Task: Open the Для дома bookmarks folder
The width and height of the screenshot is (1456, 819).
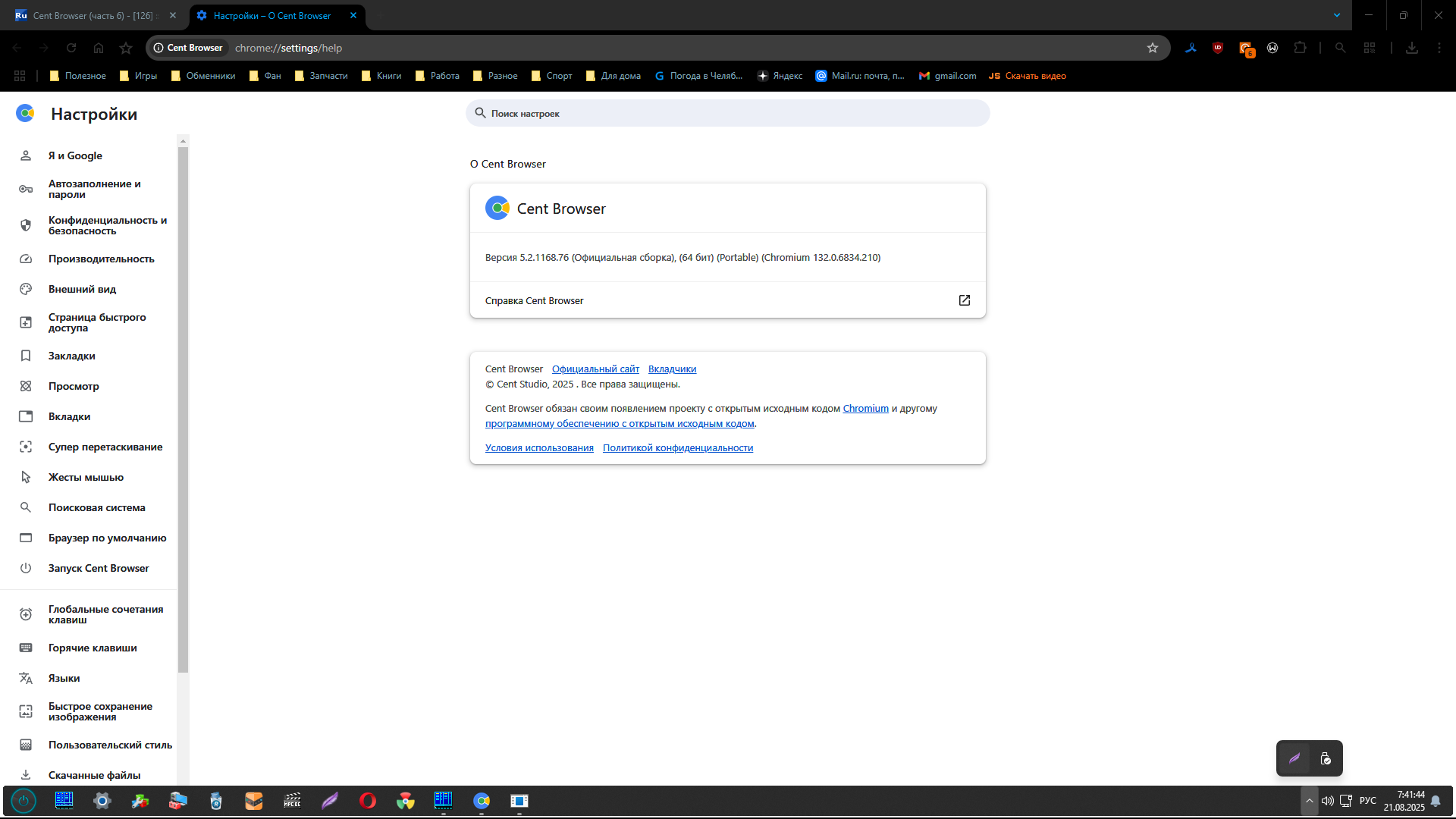Action: point(613,76)
